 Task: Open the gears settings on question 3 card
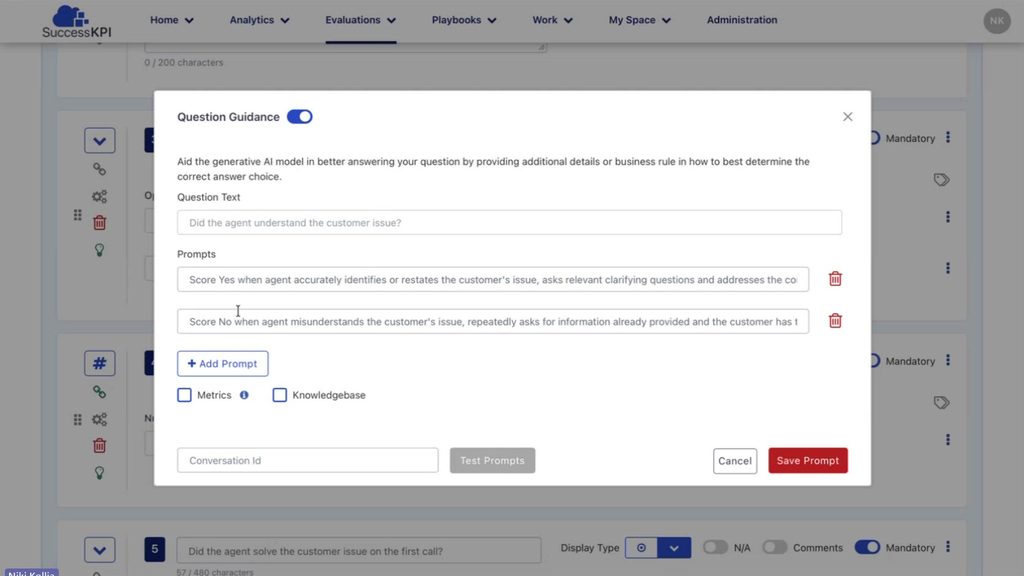[99, 196]
